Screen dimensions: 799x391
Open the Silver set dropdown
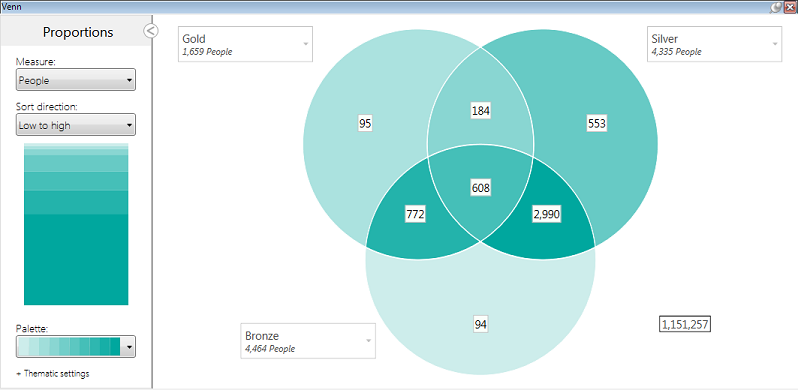[x=714, y=44]
